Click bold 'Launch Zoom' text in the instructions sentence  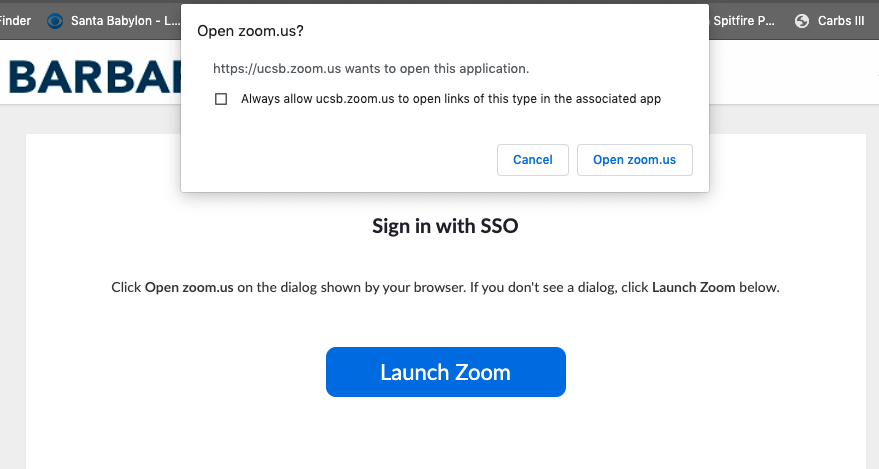coord(693,287)
